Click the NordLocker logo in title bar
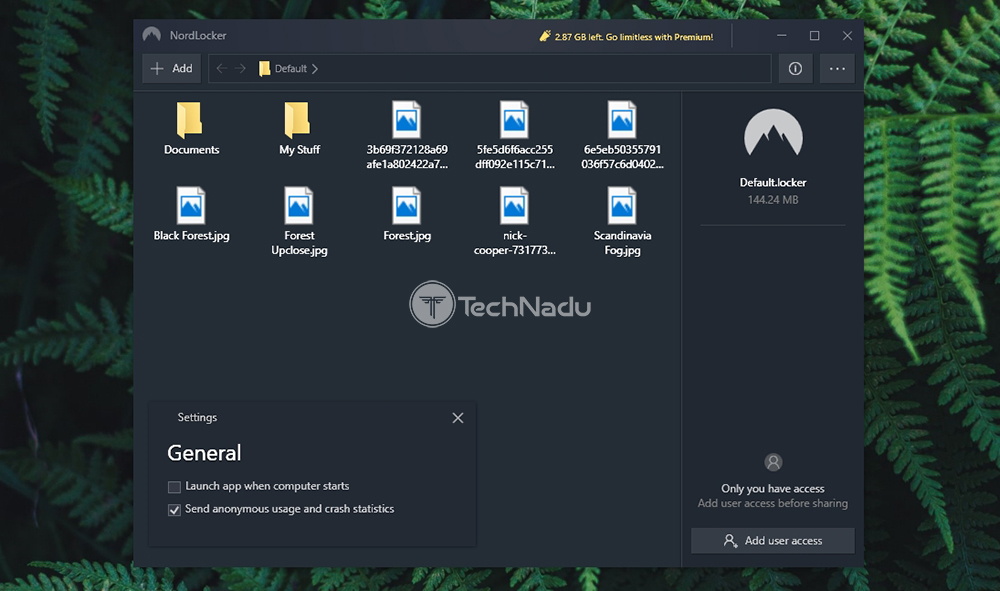The height and width of the screenshot is (591, 1000). click(152, 35)
